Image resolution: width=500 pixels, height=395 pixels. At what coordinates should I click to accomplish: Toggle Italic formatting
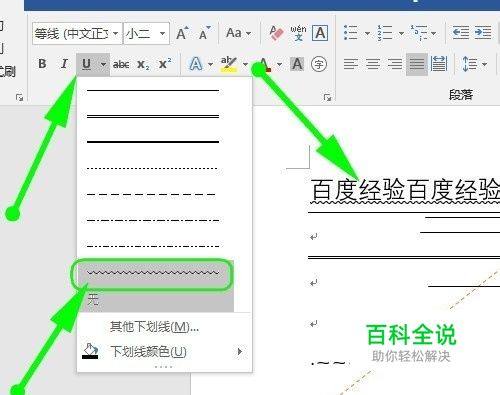coord(64,64)
